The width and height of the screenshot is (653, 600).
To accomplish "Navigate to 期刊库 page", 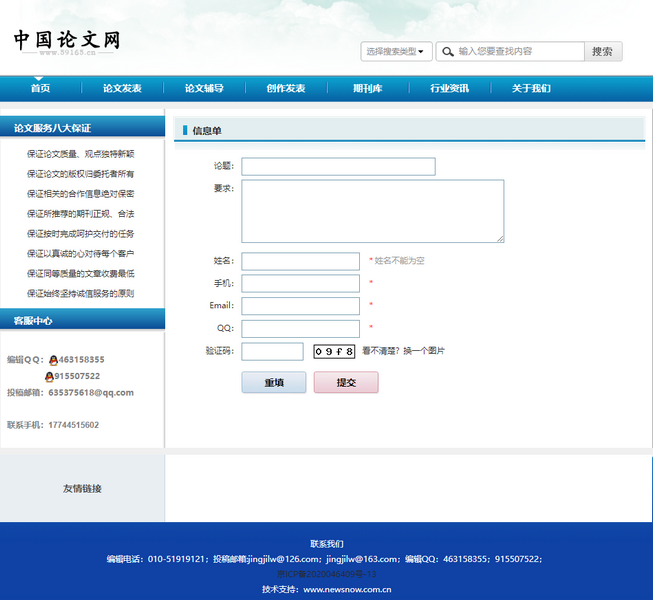I will pos(368,88).
